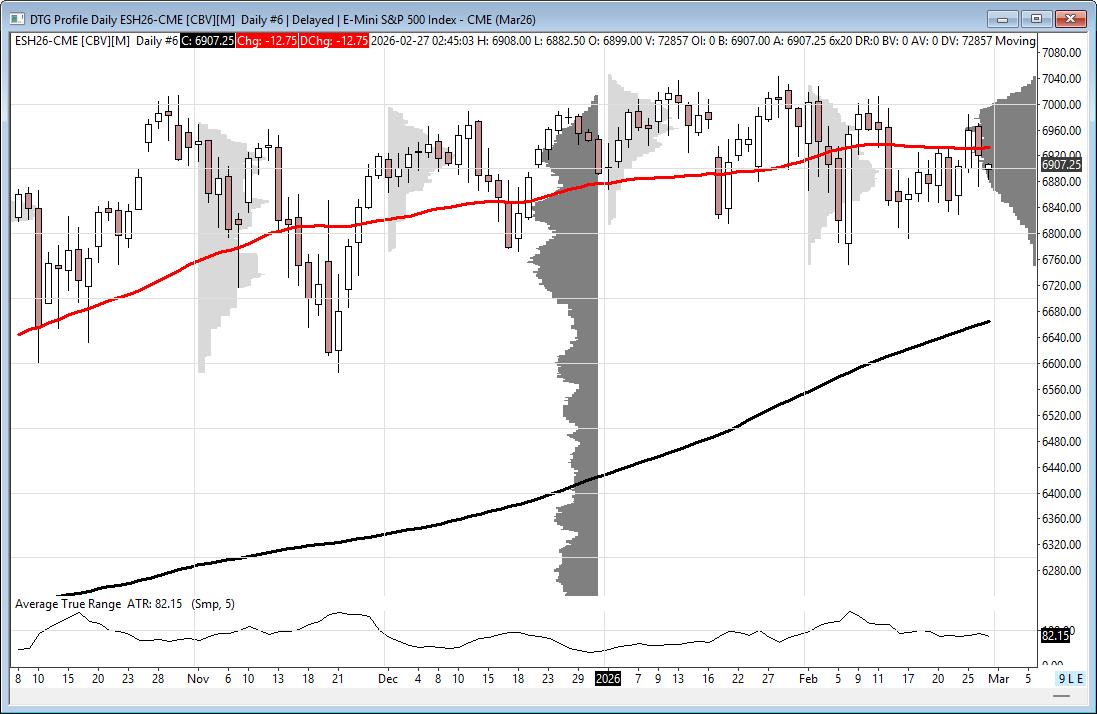This screenshot has height=714, width=1097.
Task: Click the 82.15 ATR value marker
Action: pos(1055,636)
